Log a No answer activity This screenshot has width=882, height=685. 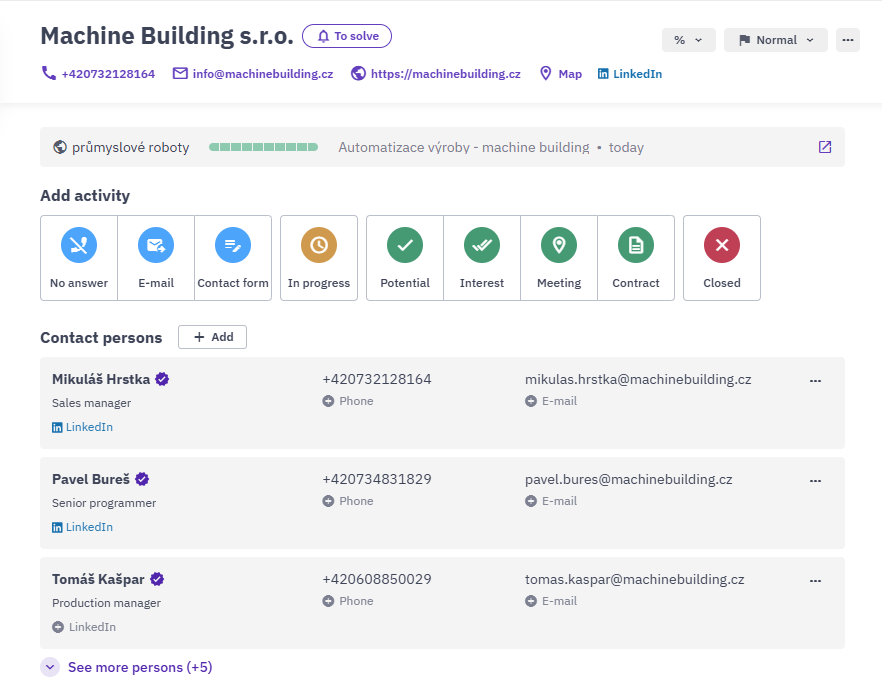(x=79, y=258)
